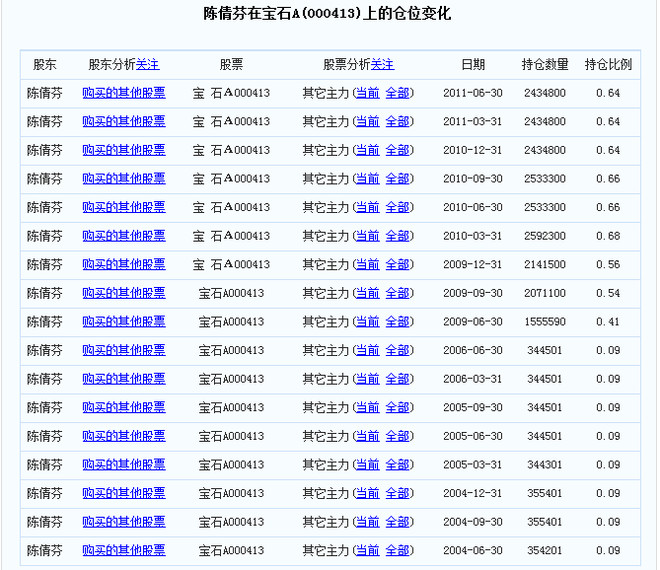Screen dimensions: 660x570
Task: Open 购买的其他股票 link in 2005-09-30 row
Action: click(124, 408)
